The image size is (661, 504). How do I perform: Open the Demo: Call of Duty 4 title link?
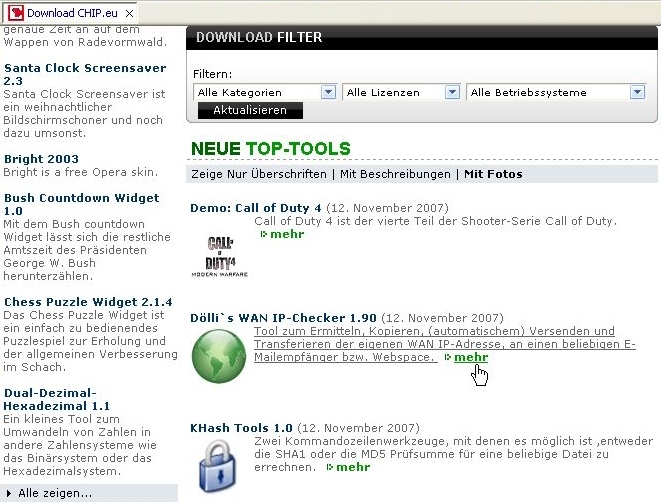[255, 208]
